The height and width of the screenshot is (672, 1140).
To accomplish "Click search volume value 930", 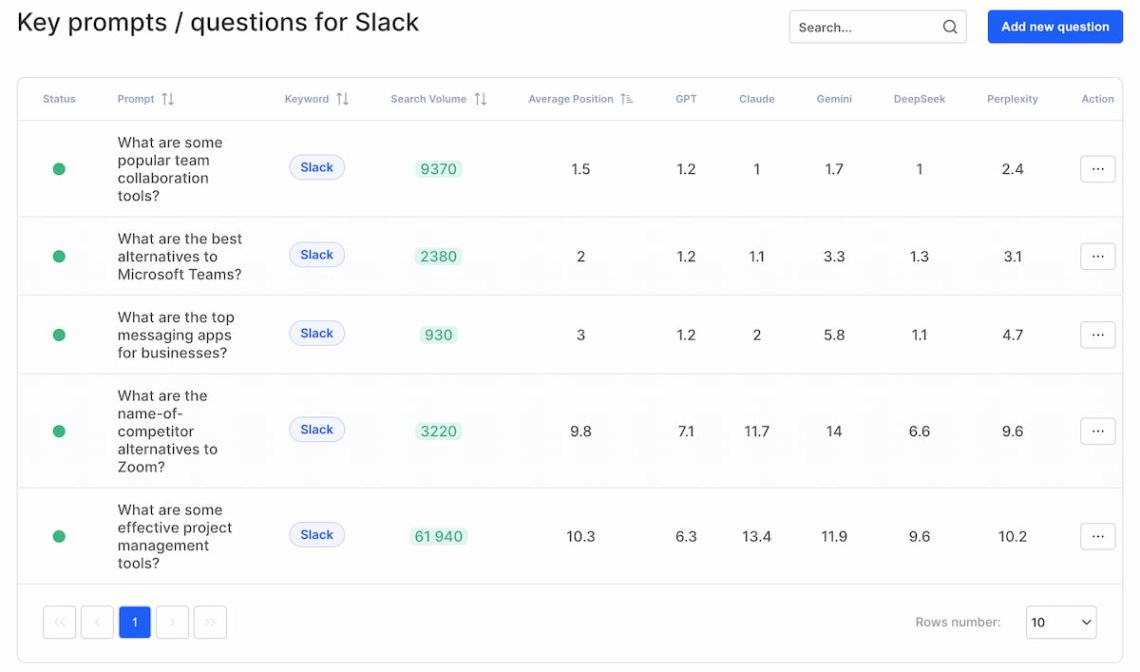I will (438, 335).
